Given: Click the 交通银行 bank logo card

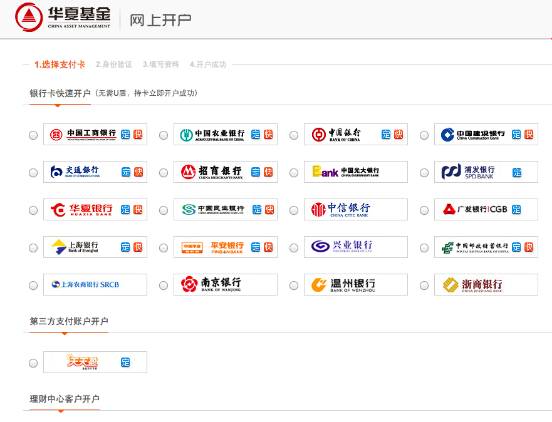Looking at the screenshot, I should (x=95, y=172).
